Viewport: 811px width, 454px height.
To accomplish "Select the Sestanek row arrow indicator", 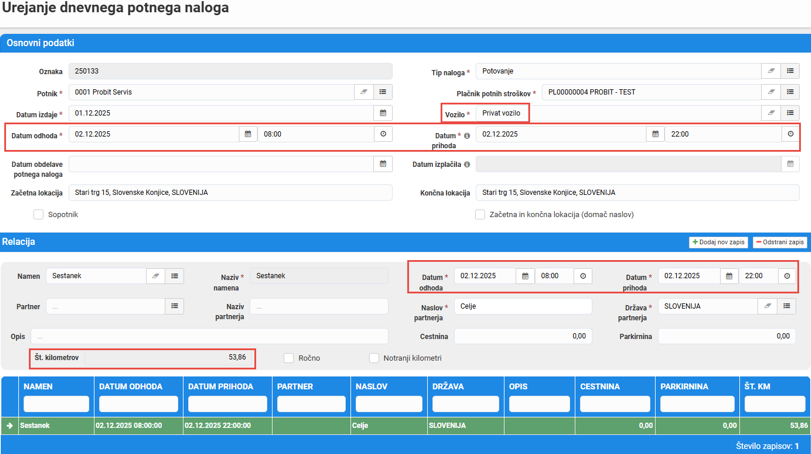I will coord(10,426).
